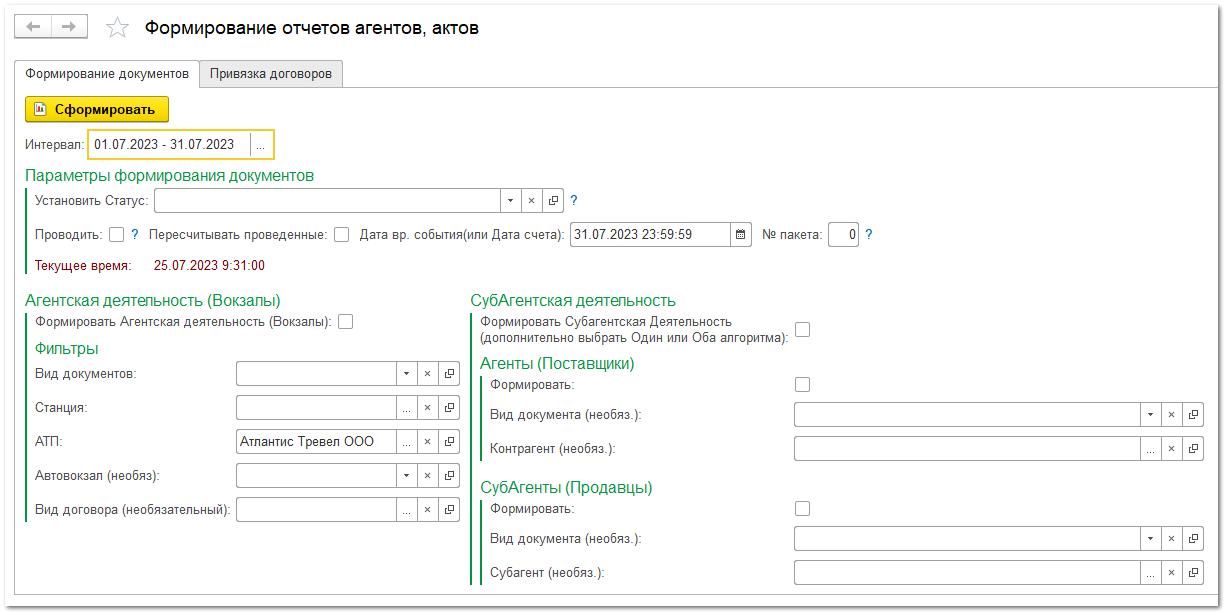The height and width of the screenshot is (615, 1227).
Task: Expand Вид документов dropdown
Action: [x=406, y=373]
